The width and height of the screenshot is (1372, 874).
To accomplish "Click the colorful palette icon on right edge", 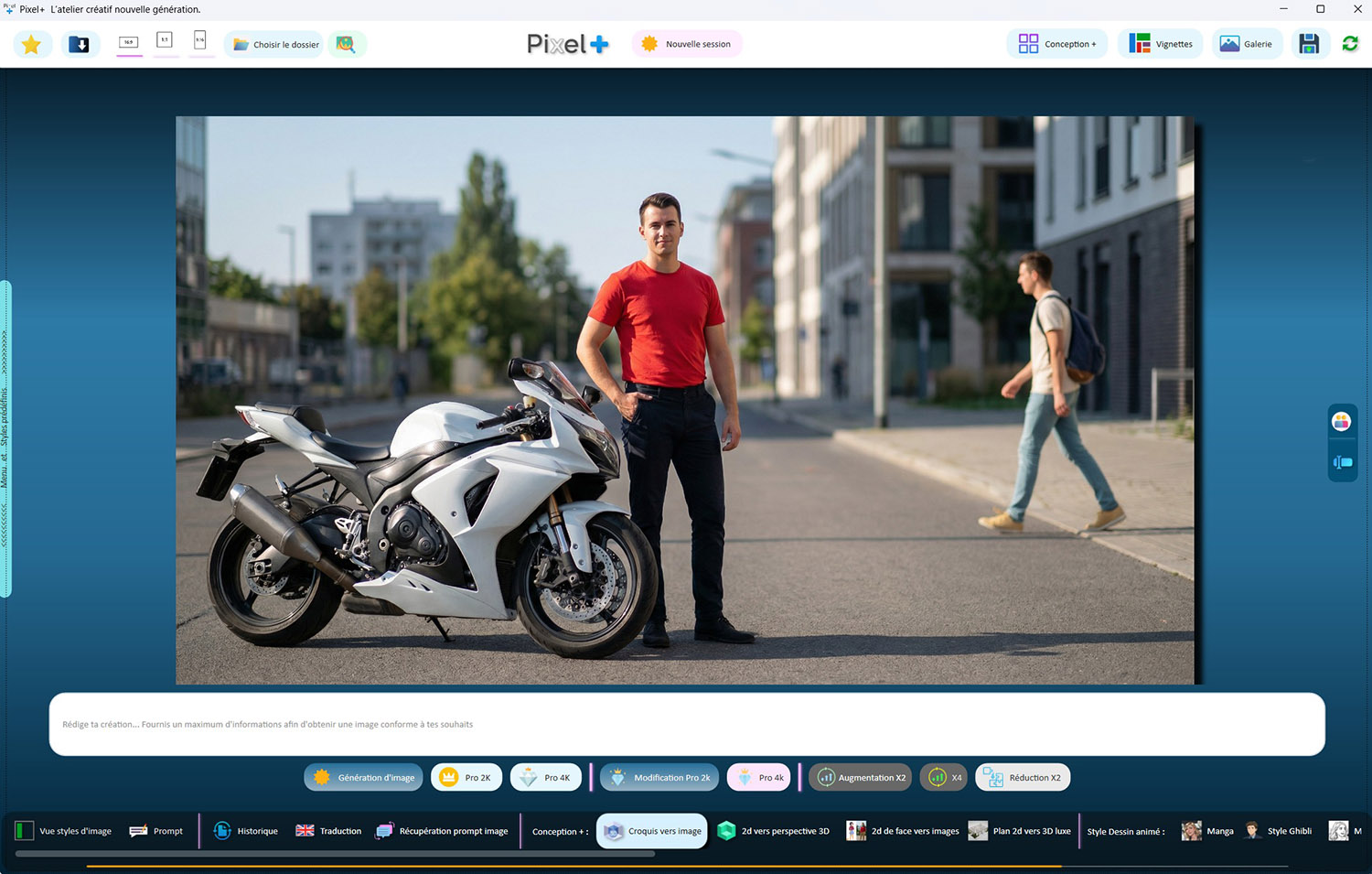I will pos(1341,422).
